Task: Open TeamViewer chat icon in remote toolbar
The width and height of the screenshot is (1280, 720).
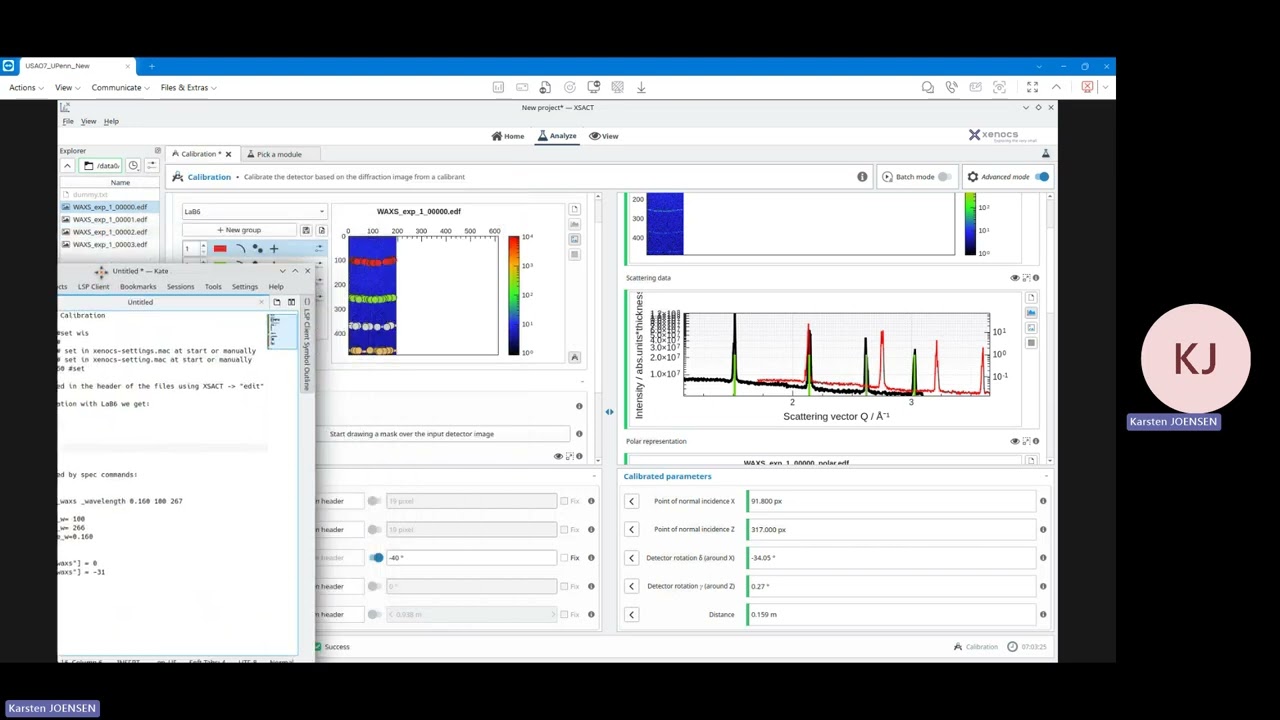Action: click(928, 88)
